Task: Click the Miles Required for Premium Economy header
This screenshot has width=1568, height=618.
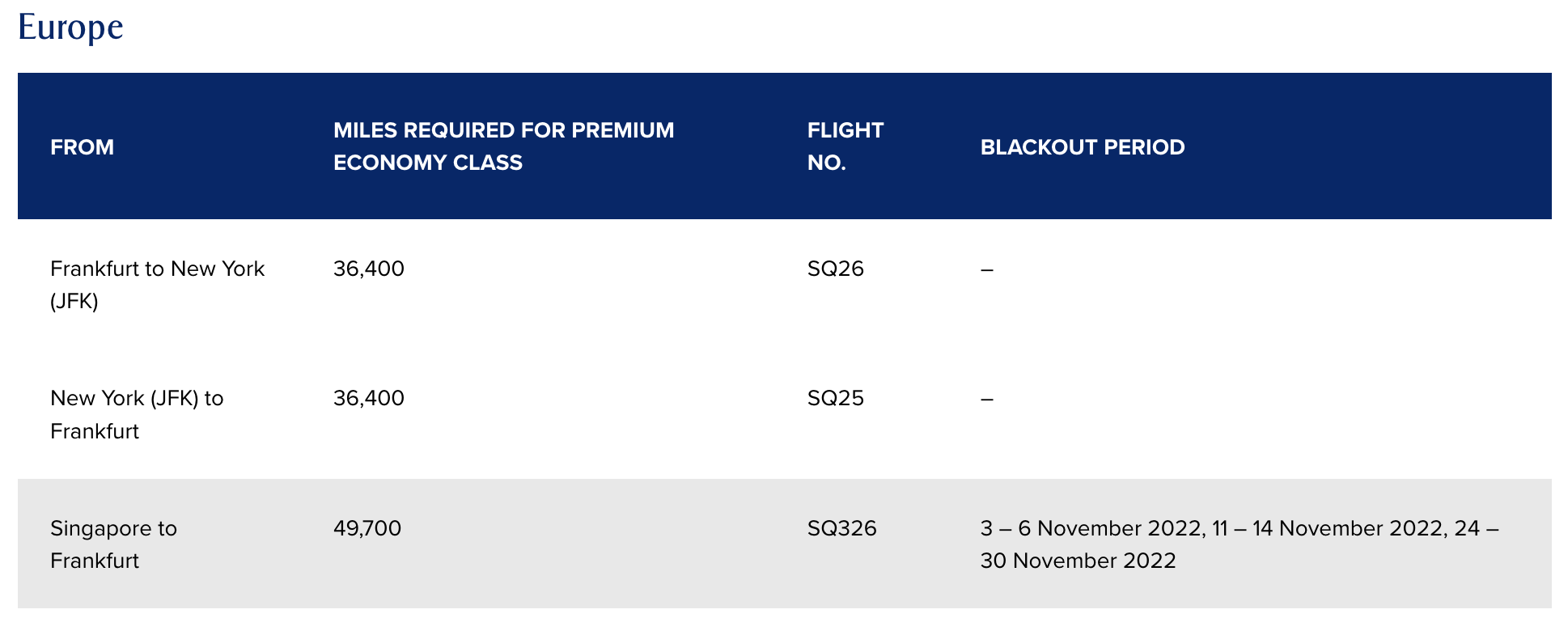Action: 503,146
